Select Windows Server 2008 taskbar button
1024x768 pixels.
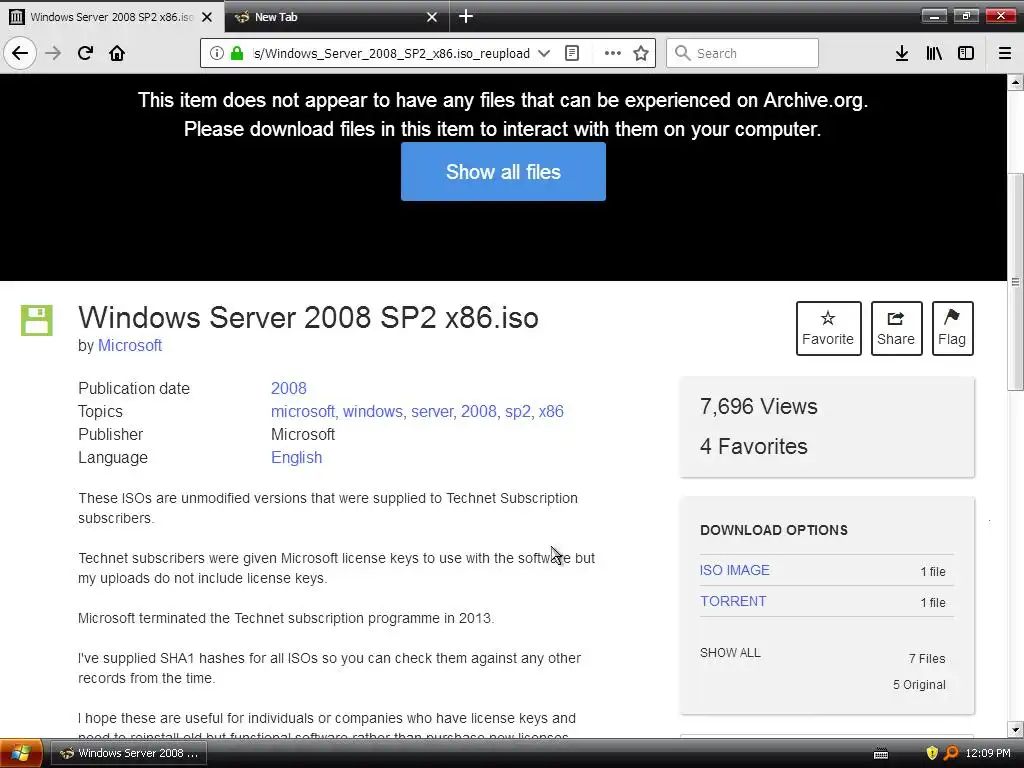pyautogui.click(x=129, y=753)
